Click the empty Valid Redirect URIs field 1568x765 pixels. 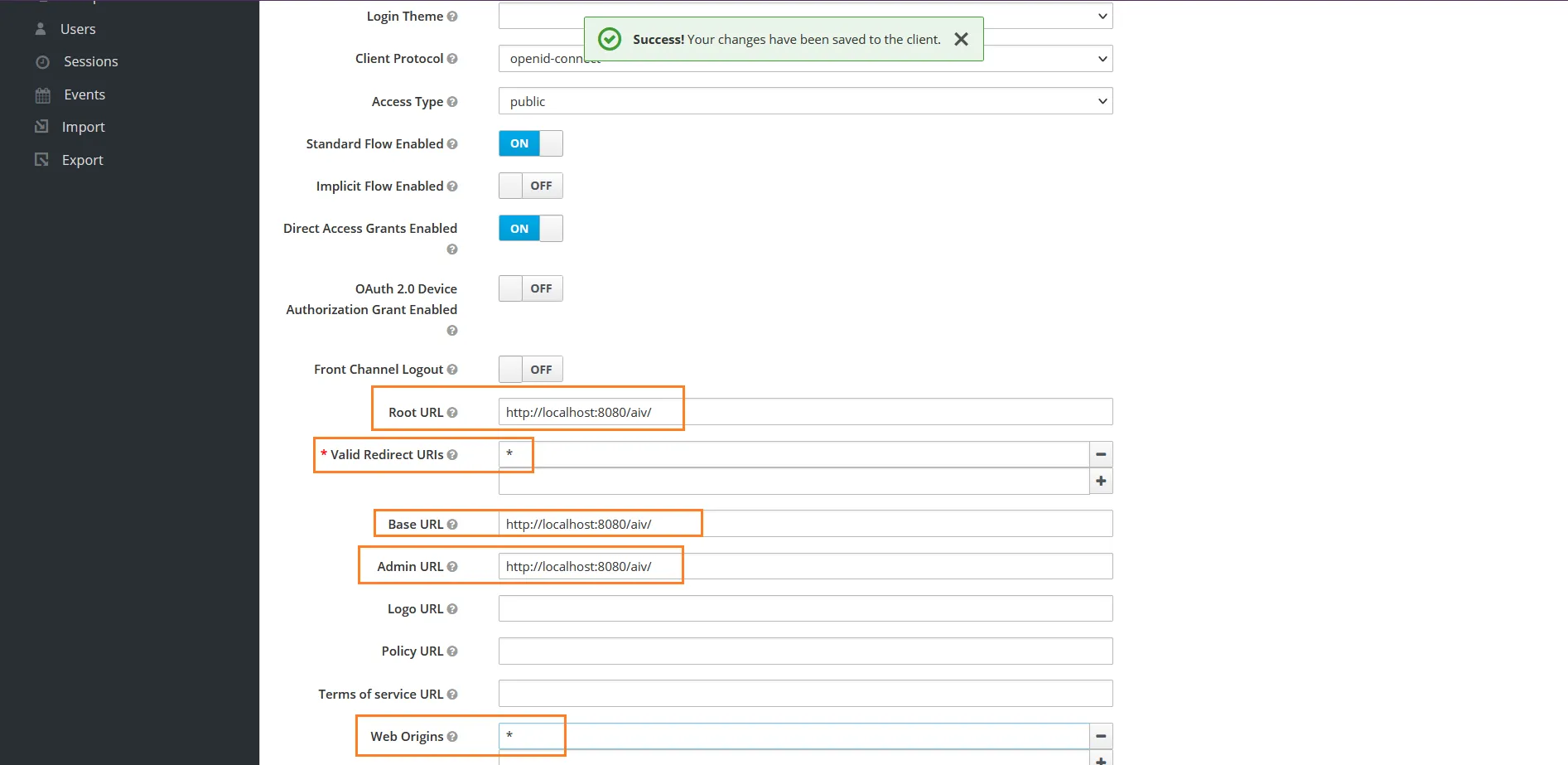pyautogui.click(x=794, y=481)
